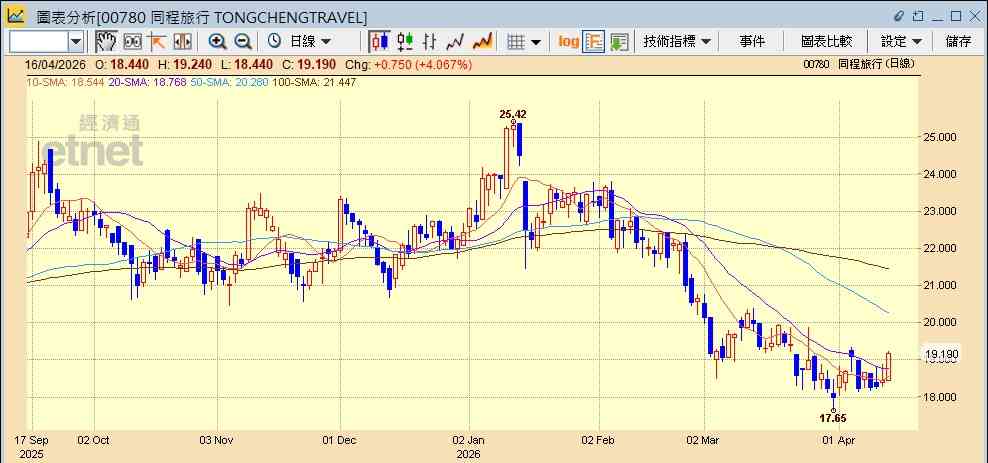Click the high price H: 19.240
988x463 pixels.
(x=187, y=64)
